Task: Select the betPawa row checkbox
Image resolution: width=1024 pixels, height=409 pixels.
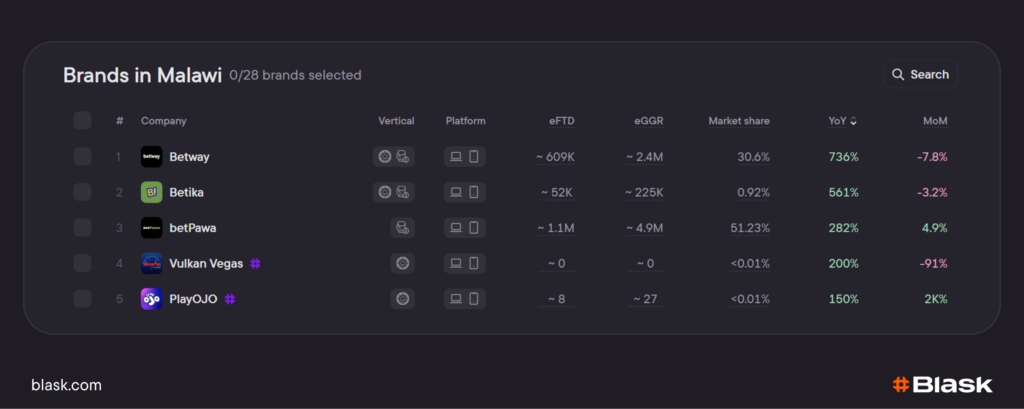Action: pos(82,228)
